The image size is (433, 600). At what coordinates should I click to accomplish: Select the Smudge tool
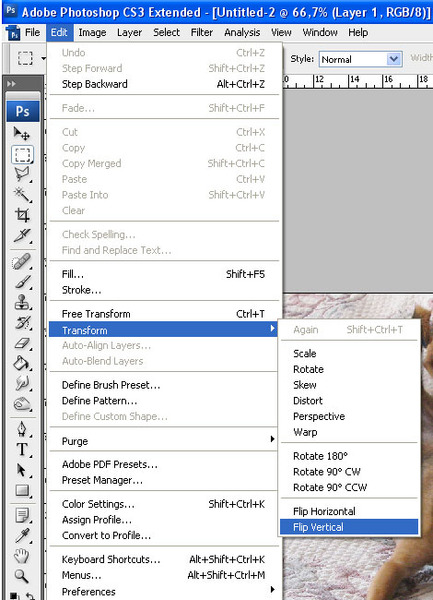point(22,383)
